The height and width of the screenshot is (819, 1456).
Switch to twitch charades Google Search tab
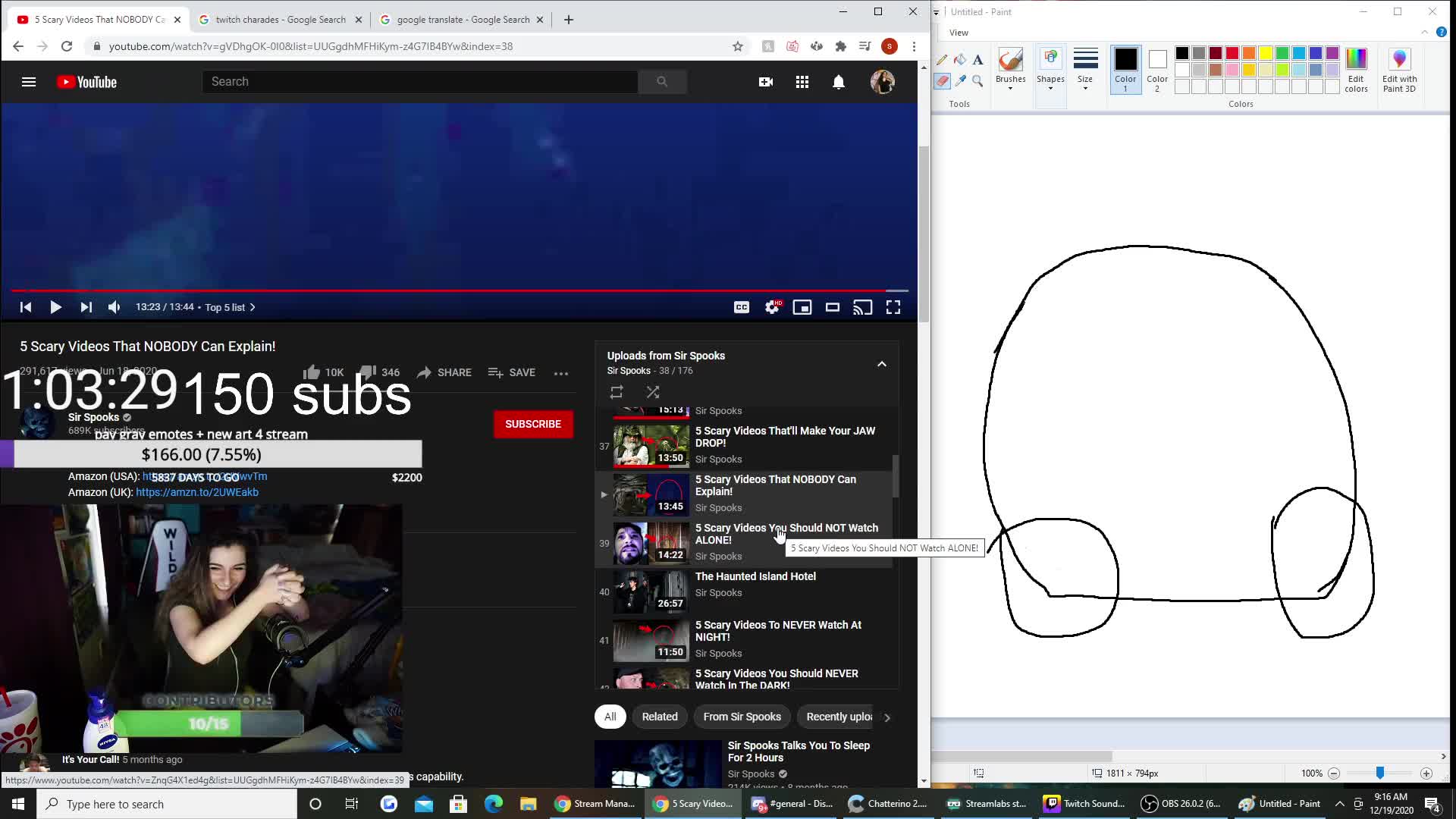pos(281,20)
